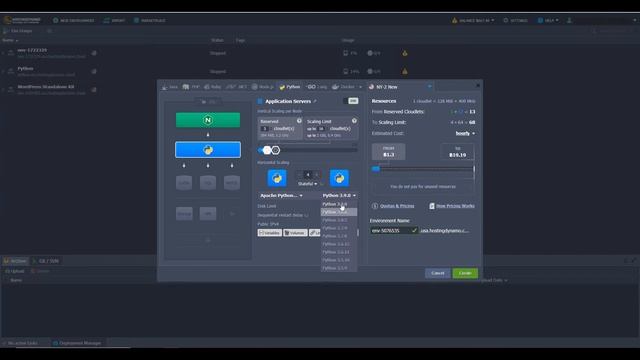Click New Environment in the top toolbar

73,20
